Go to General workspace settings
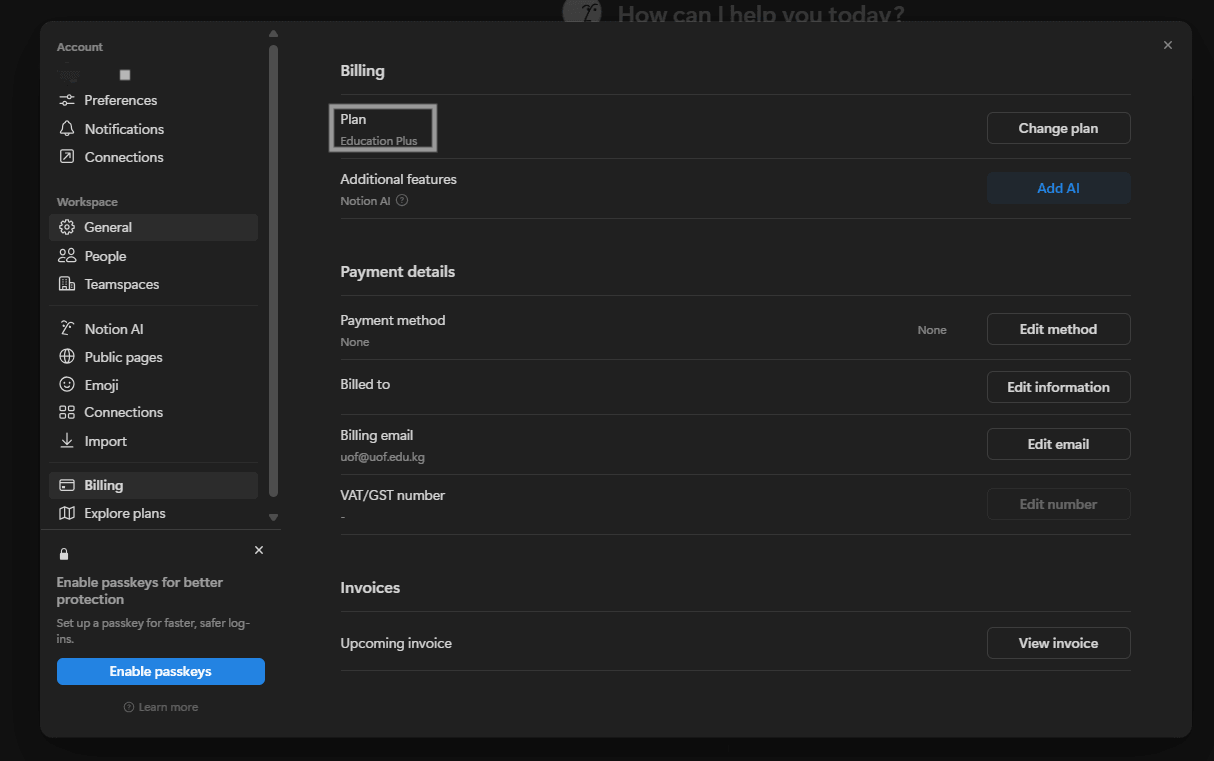This screenshot has height=761, width=1214. 153,227
